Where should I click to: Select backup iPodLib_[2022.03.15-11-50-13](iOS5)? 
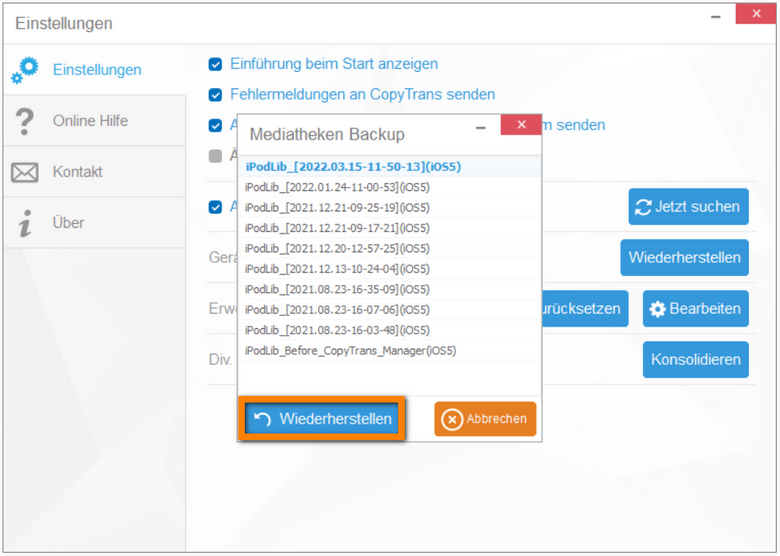tap(390, 167)
